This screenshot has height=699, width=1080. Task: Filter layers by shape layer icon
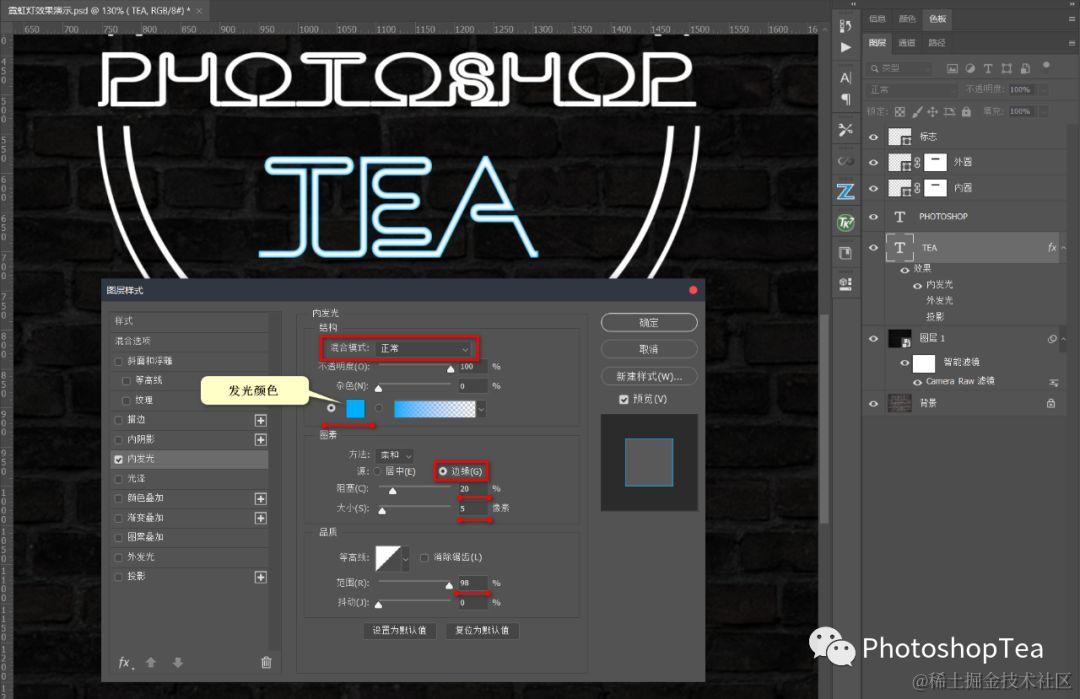click(x=1006, y=68)
